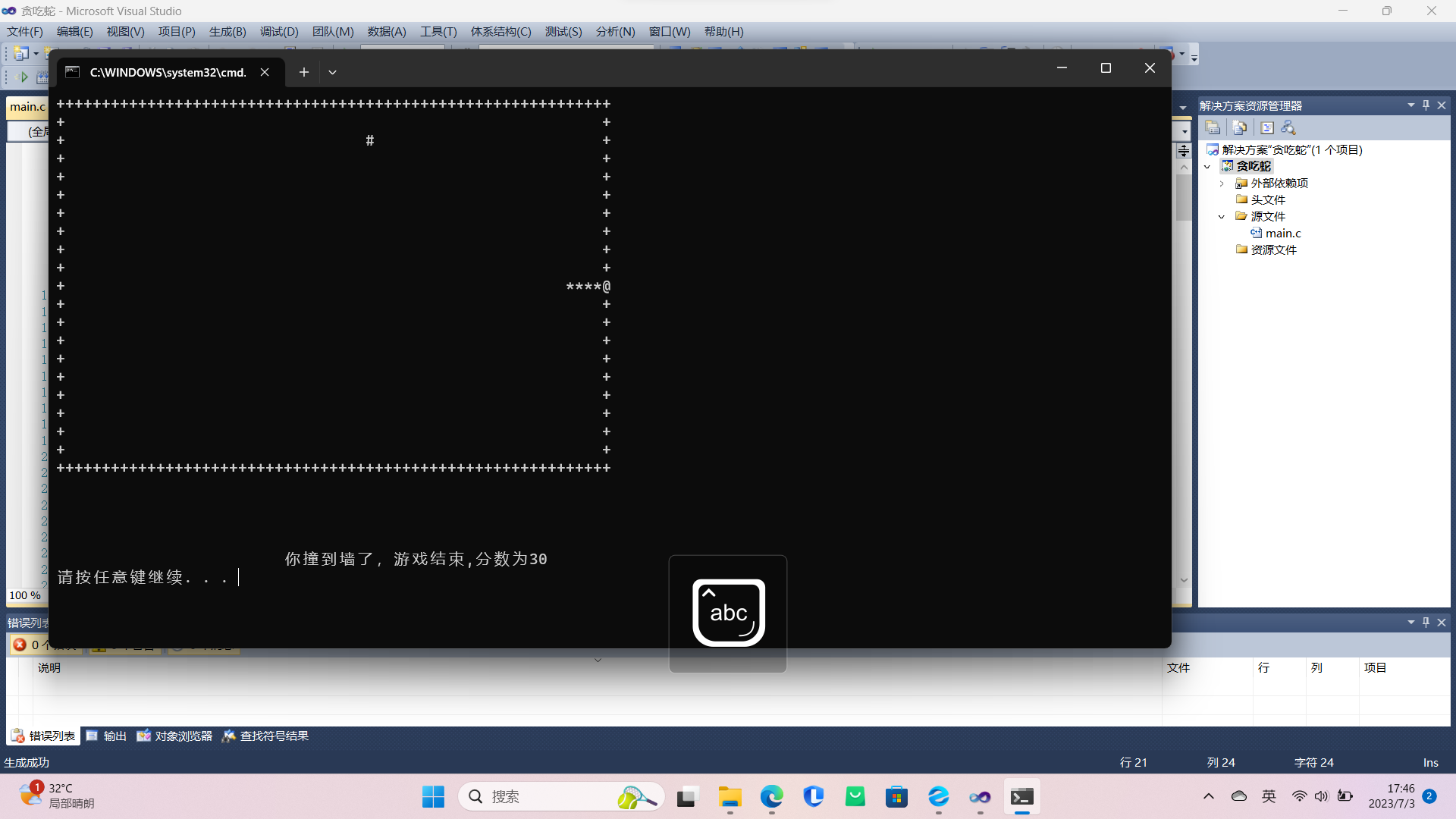Open the 测试(S) menu
The width and height of the screenshot is (1456, 819).
(x=563, y=31)
